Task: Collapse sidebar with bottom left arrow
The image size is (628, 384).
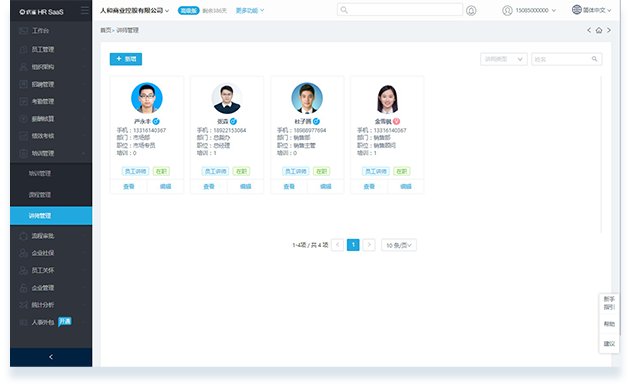Action: [x=51, y=357]
